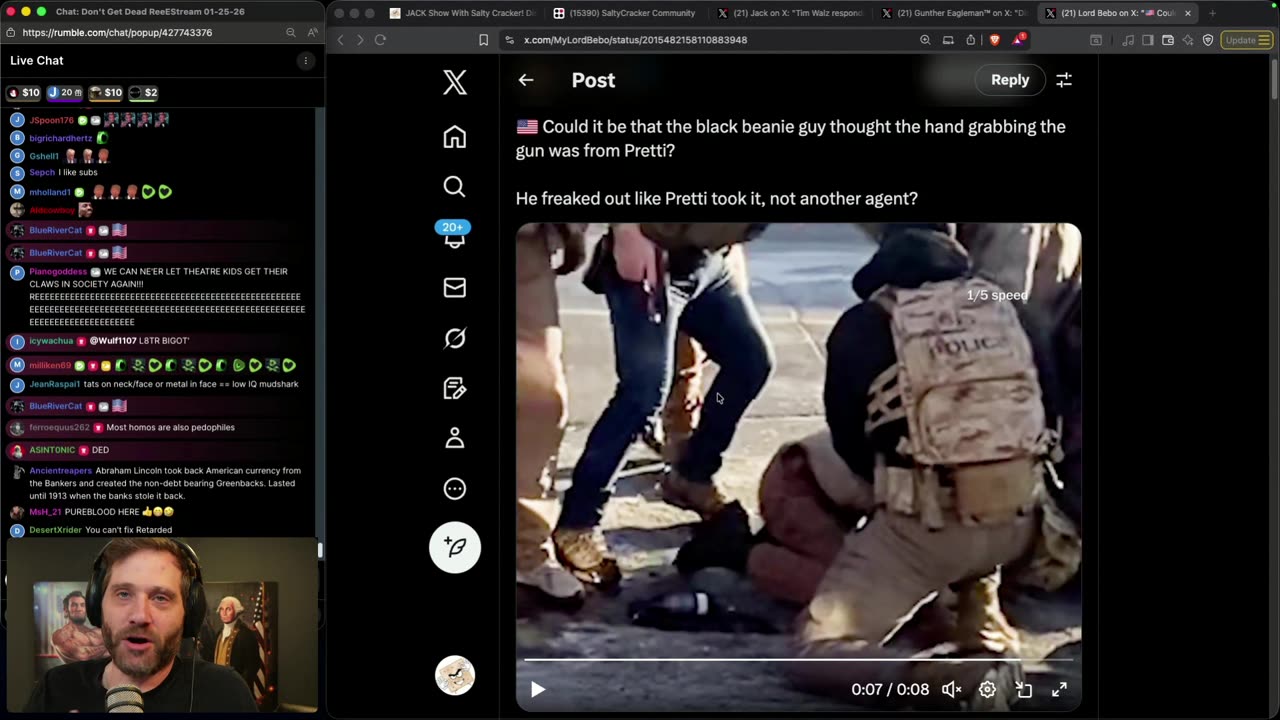Viewport: 1280px width, 720px height.
Task: Reload the X page
Action: point(380,40)
